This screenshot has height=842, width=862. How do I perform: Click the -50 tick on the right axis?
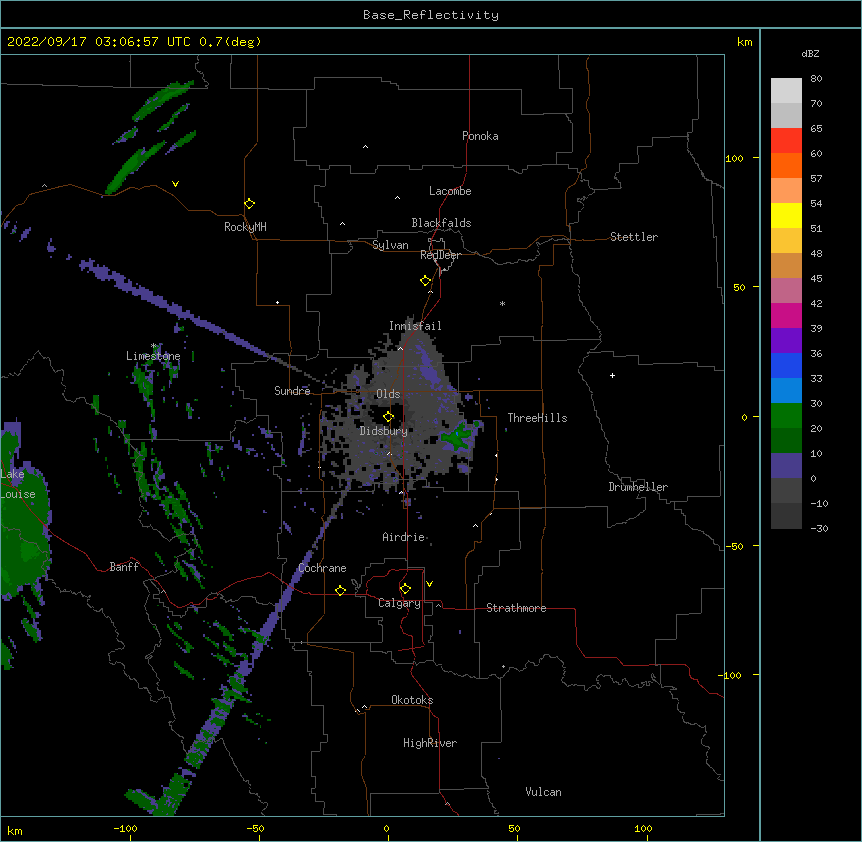(x=734, y=546)
